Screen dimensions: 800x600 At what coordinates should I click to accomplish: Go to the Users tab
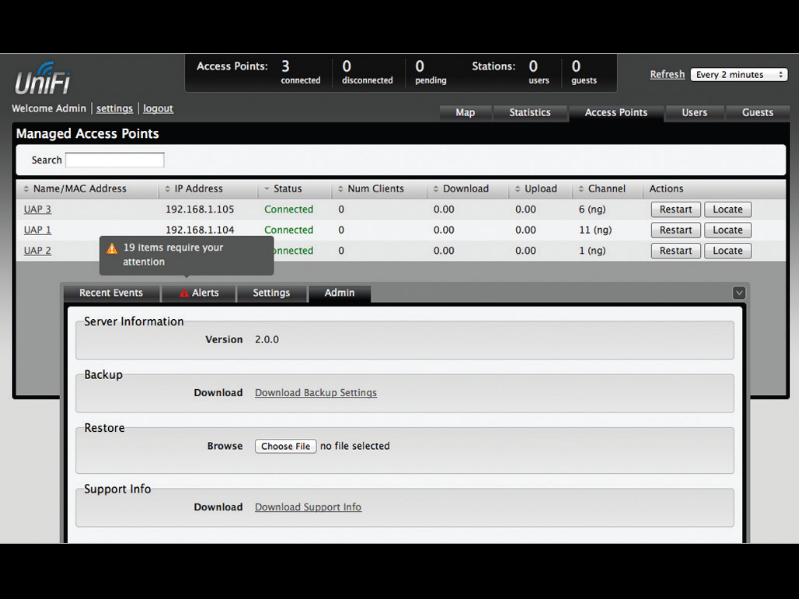tap(694, 112)
